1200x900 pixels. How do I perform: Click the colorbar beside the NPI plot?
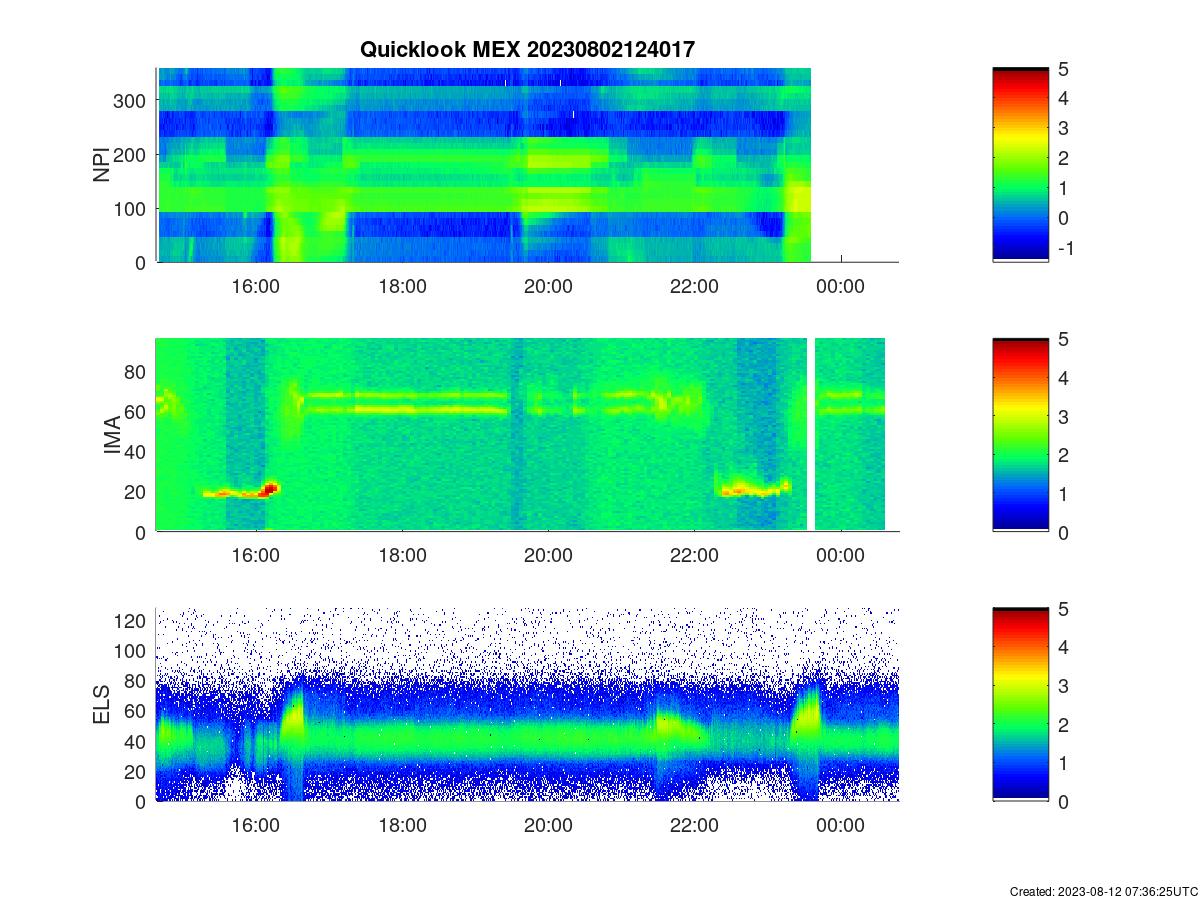click(1021, 165)
